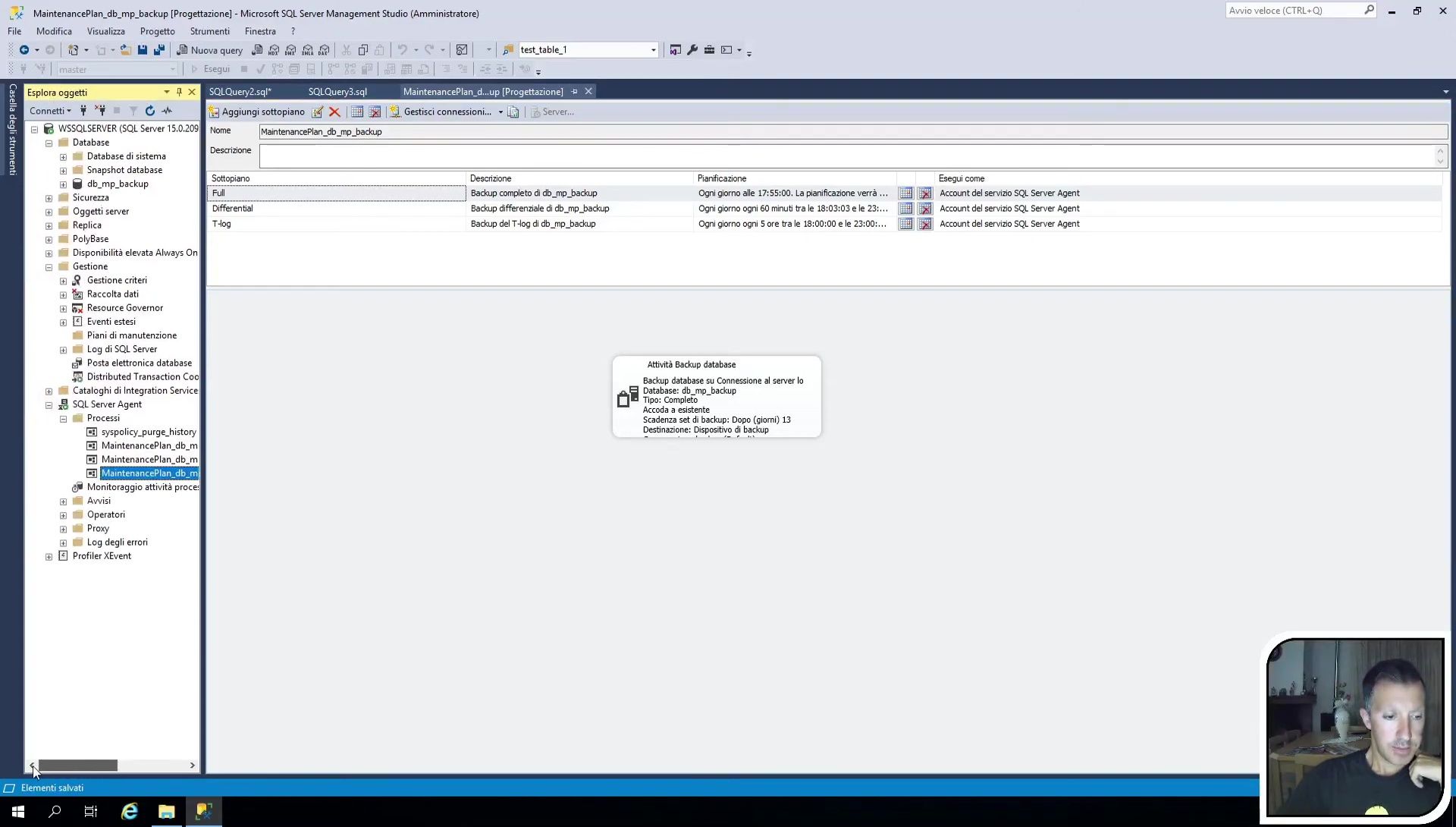Delete selected subplan with red X
Image resolution: width=1456 pixels, height=827 pixels.
pos(334,112)
